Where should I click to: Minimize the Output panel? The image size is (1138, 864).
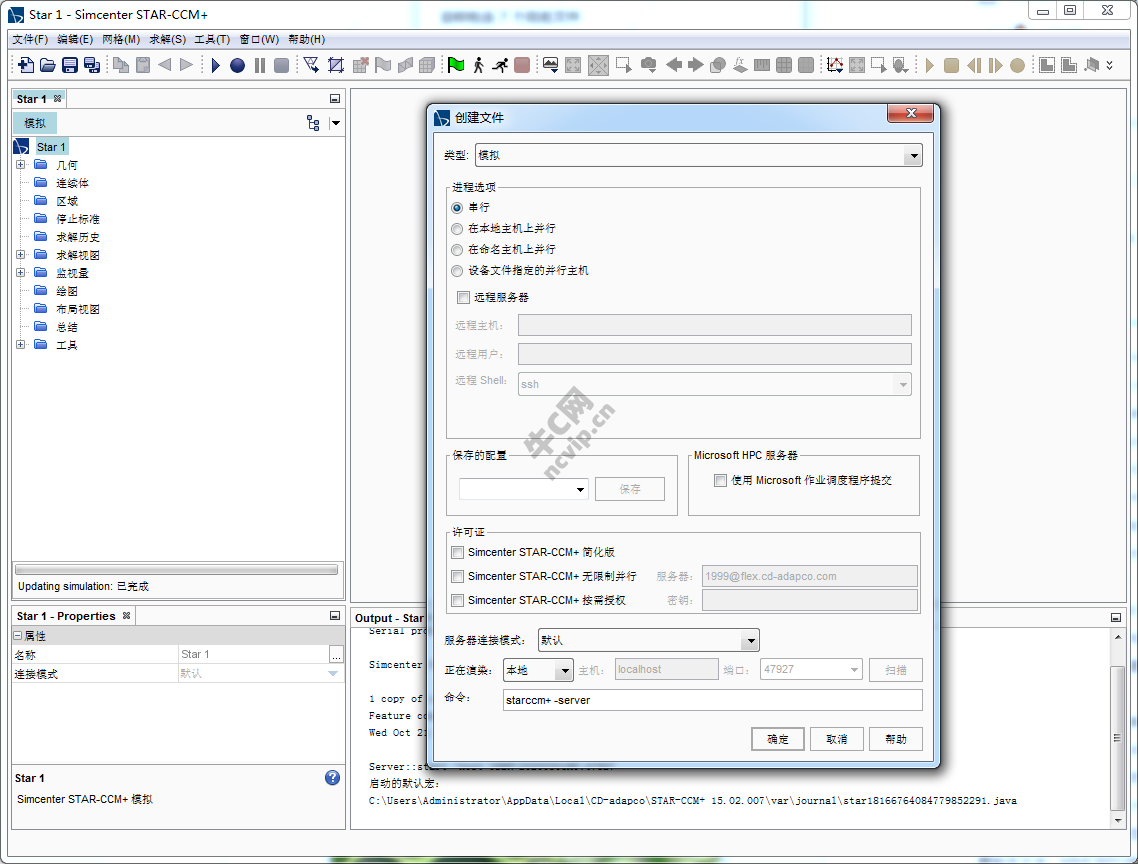pyautogui.click(x=1116, y=617)
